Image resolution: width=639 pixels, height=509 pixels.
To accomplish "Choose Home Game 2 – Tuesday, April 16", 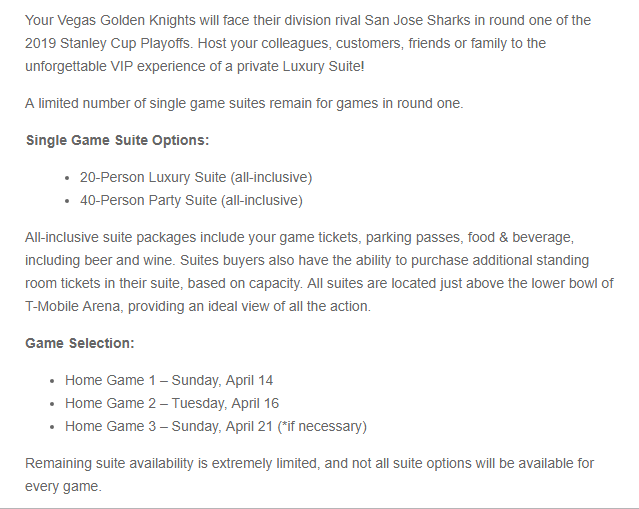I will tap(172, 403).
